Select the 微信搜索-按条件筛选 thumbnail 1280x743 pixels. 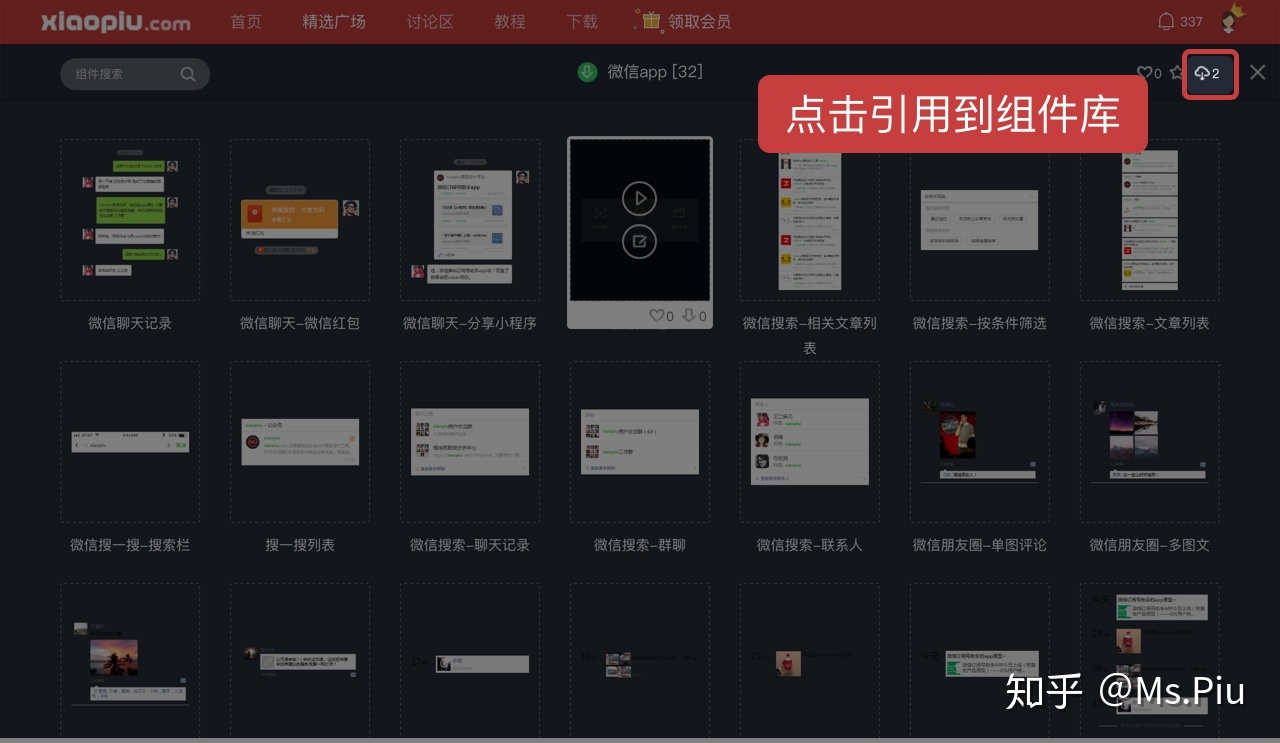pyautogui.click(x=980, y=220)
